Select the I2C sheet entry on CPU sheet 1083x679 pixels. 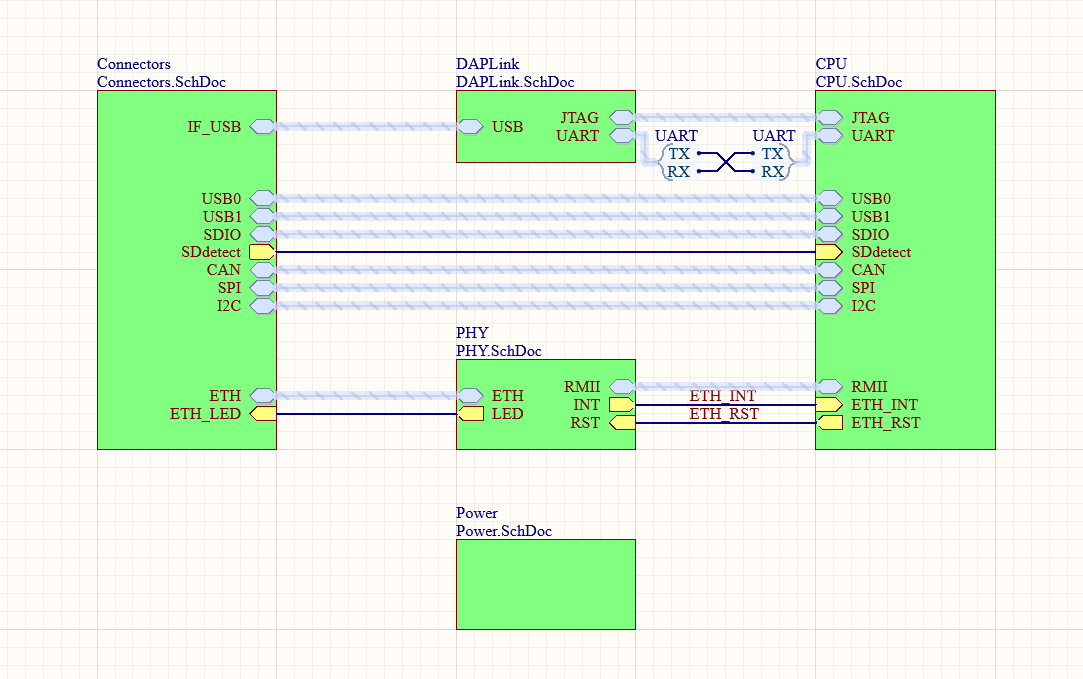tap(829, 306)
